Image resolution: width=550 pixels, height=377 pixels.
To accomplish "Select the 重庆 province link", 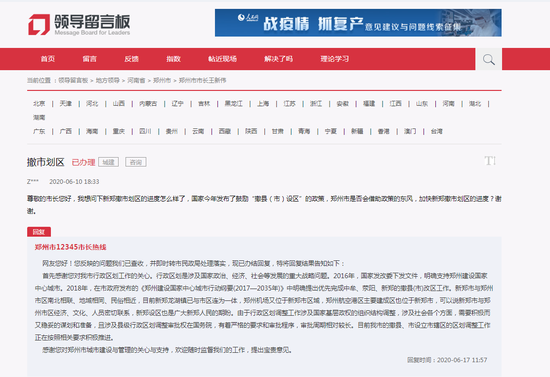I will click(119, 131).
